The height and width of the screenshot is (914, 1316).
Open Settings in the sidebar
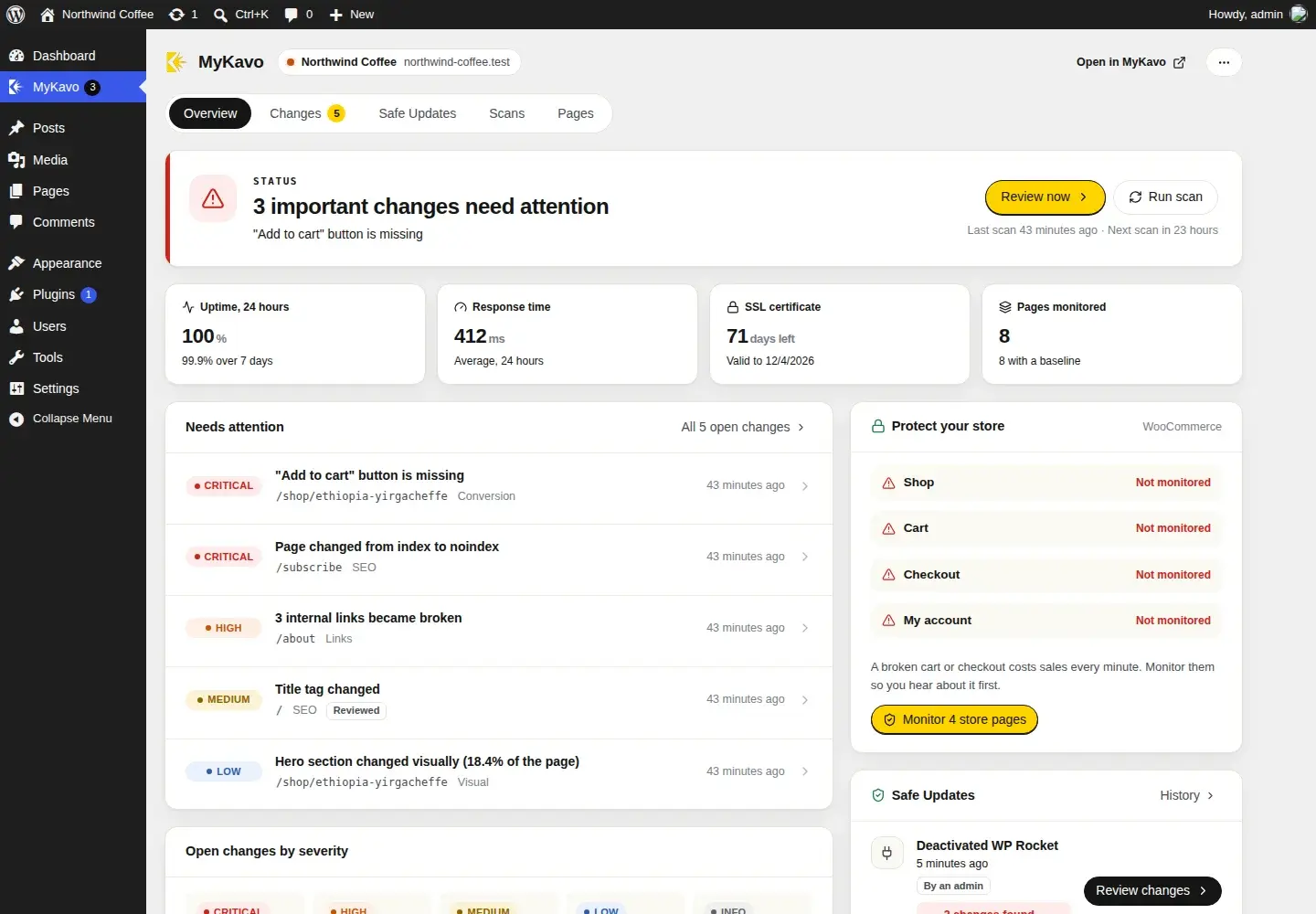73,388
